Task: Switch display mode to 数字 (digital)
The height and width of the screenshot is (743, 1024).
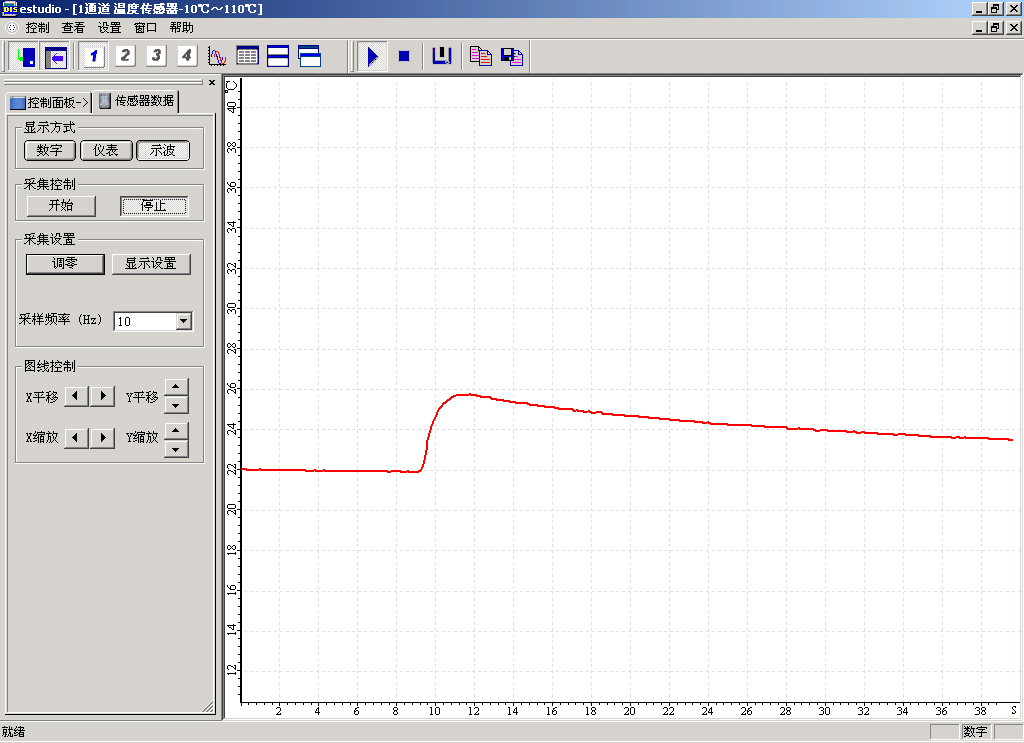Action: [50, 150]
